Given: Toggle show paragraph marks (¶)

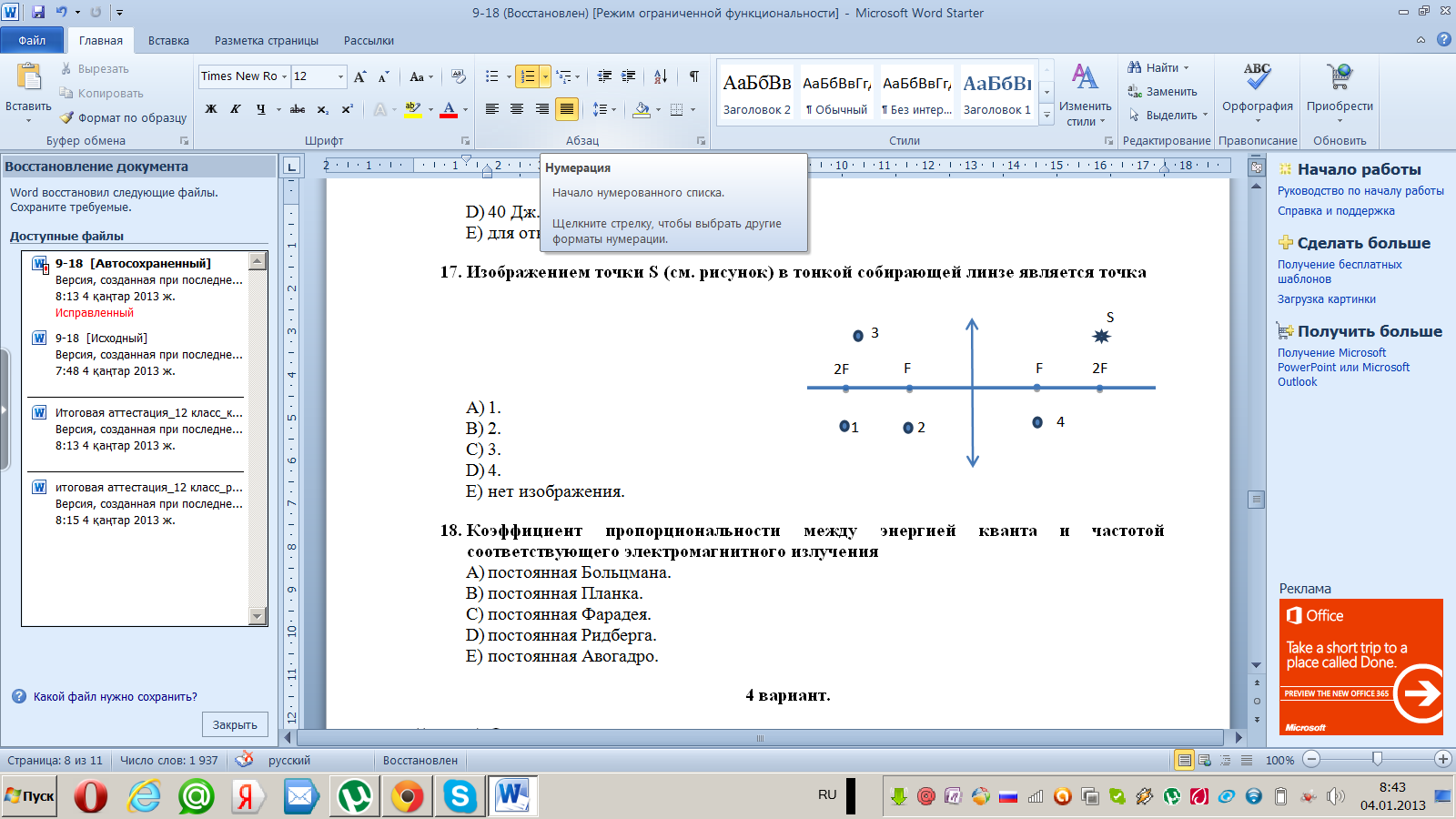Looking at the screenshot, I should tap(694, 76).
